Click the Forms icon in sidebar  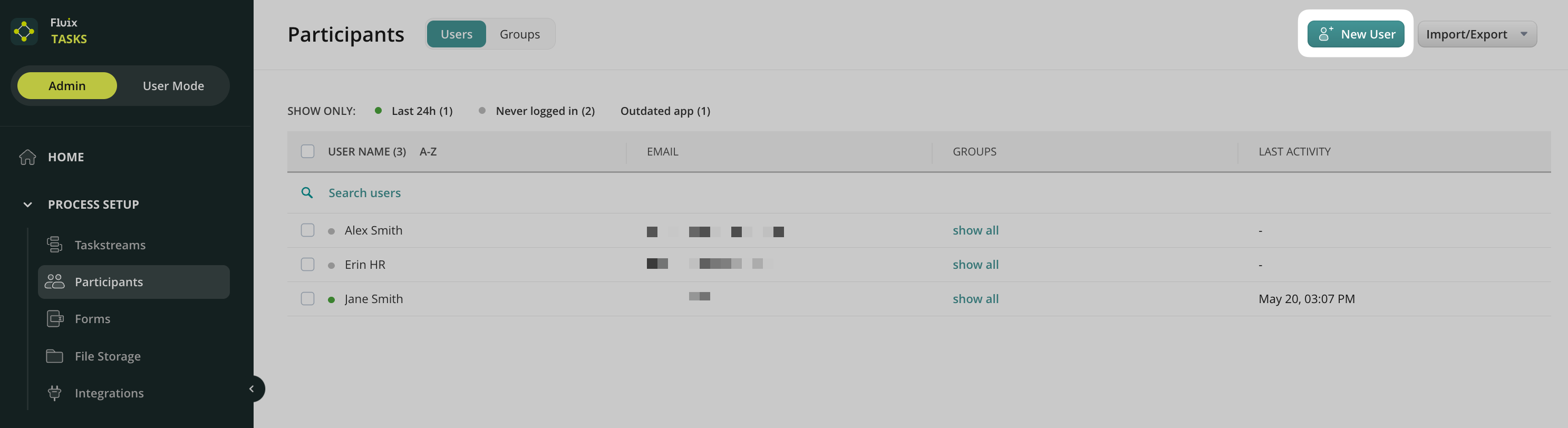pos(55,318)
